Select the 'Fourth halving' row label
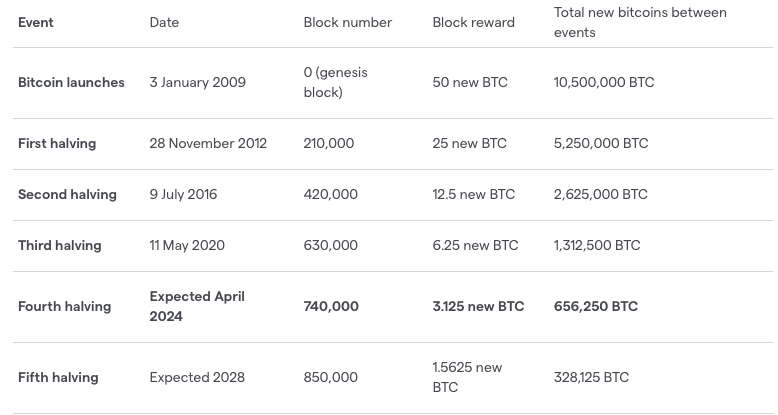 pos(64,306)
